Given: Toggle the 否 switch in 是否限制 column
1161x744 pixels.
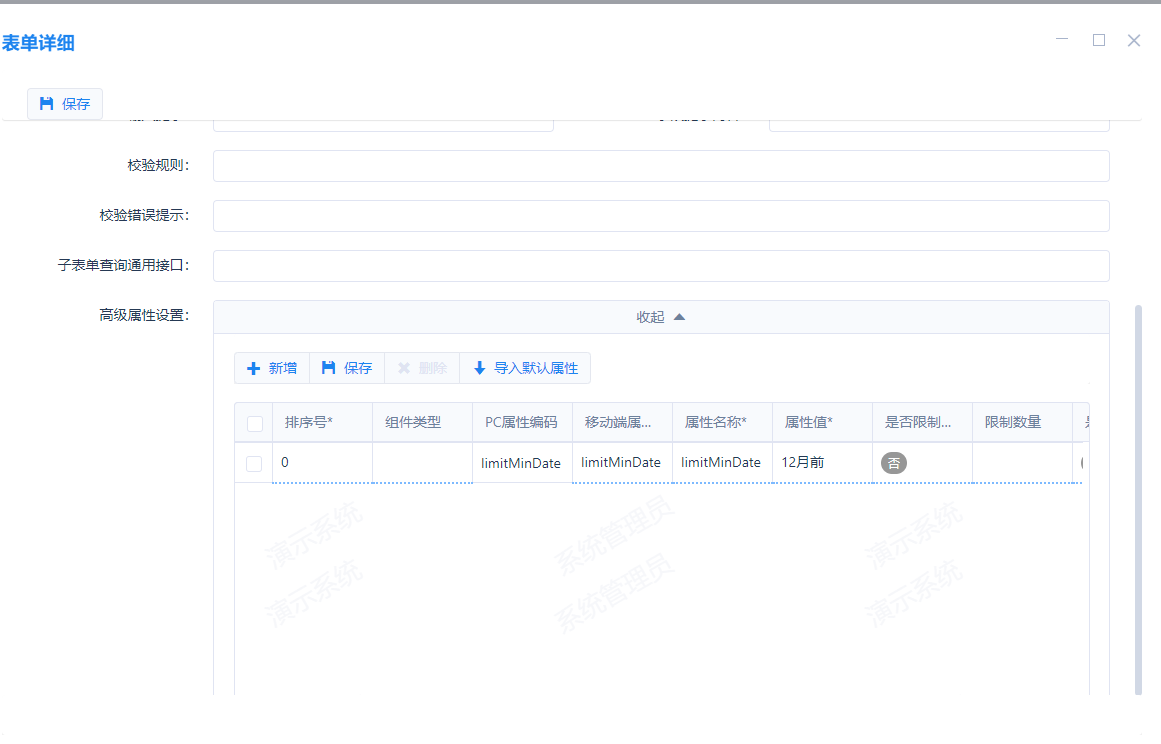Looking at the screenshot, I should 894,463.
